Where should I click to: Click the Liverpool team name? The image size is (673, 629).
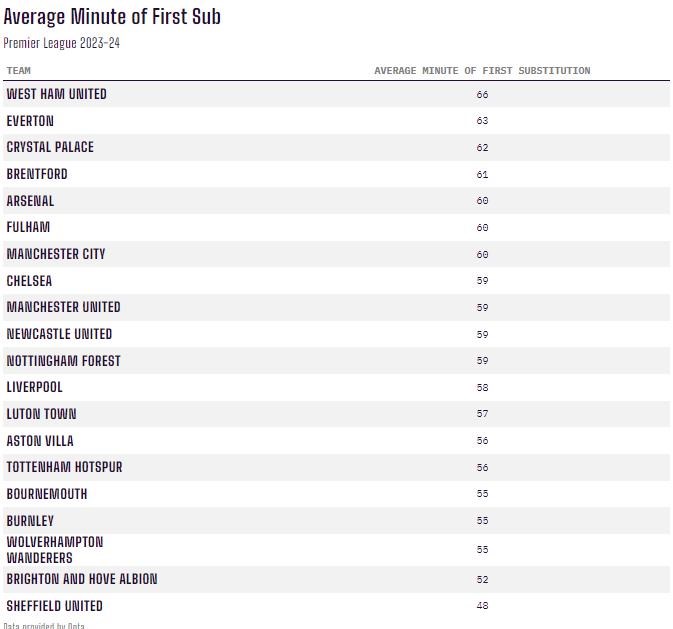[x=34, y=387]
